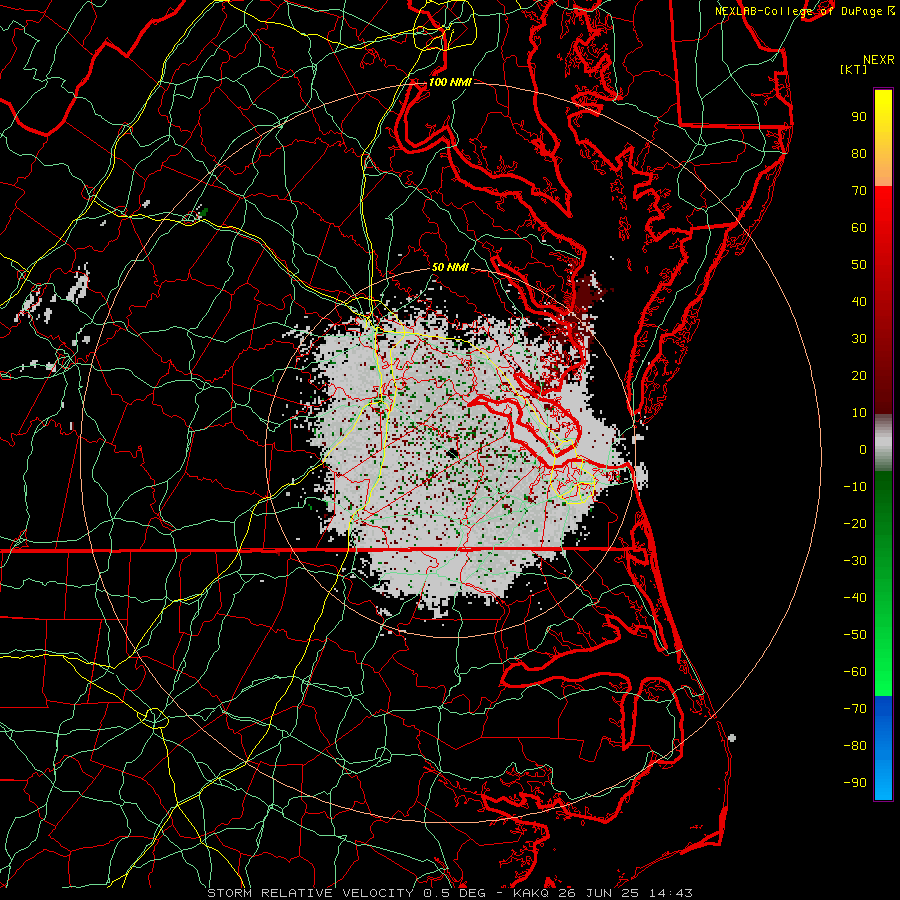This screenshot has width=900, height=900.
Task: Click the -10 value on velocity scale
Action: pos(855,487)
